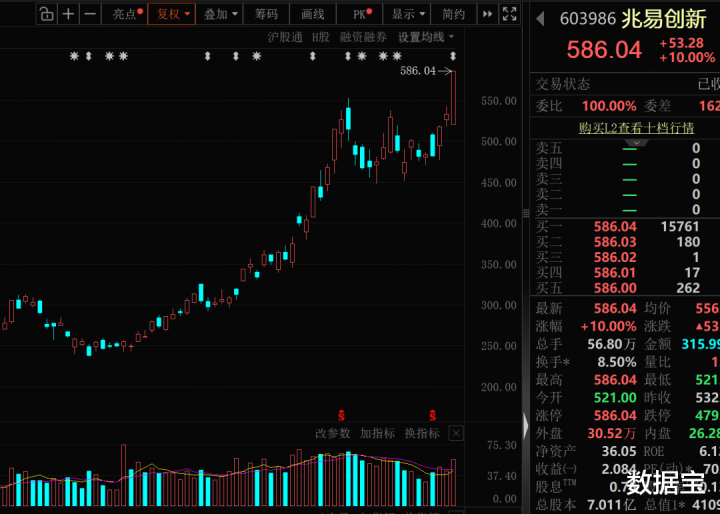
Task: Click the 总股本 7.011亿 value
Action: (x=612, y=505)
